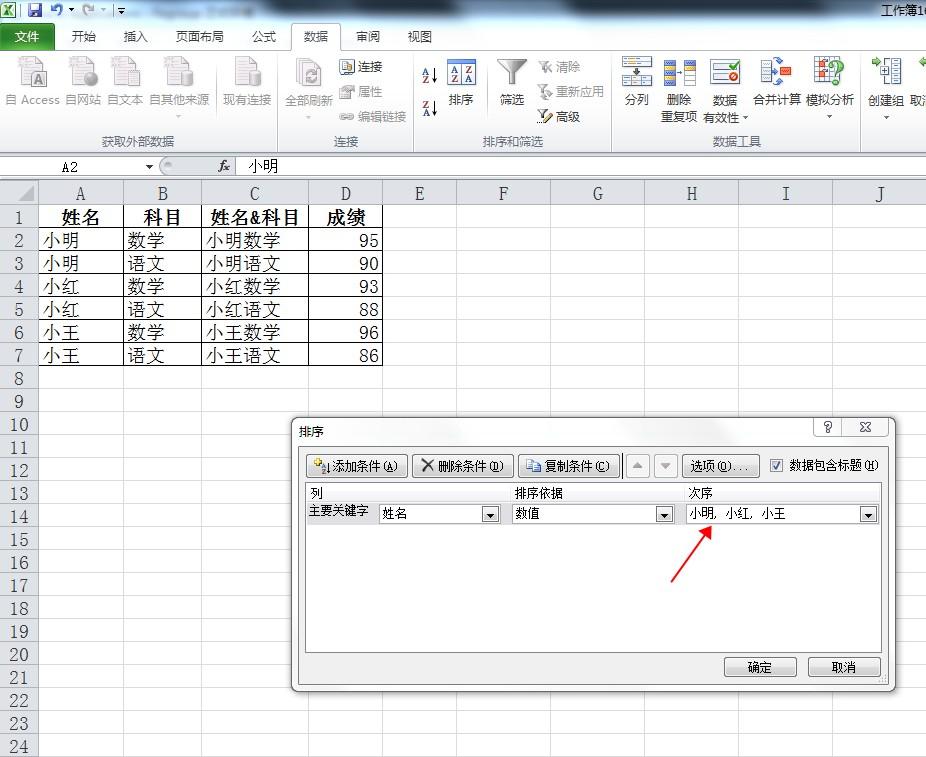Expand the 数值 sort-by dropdown
The width and height of the screenshot is (926, 757).
(x=664, y=514)
